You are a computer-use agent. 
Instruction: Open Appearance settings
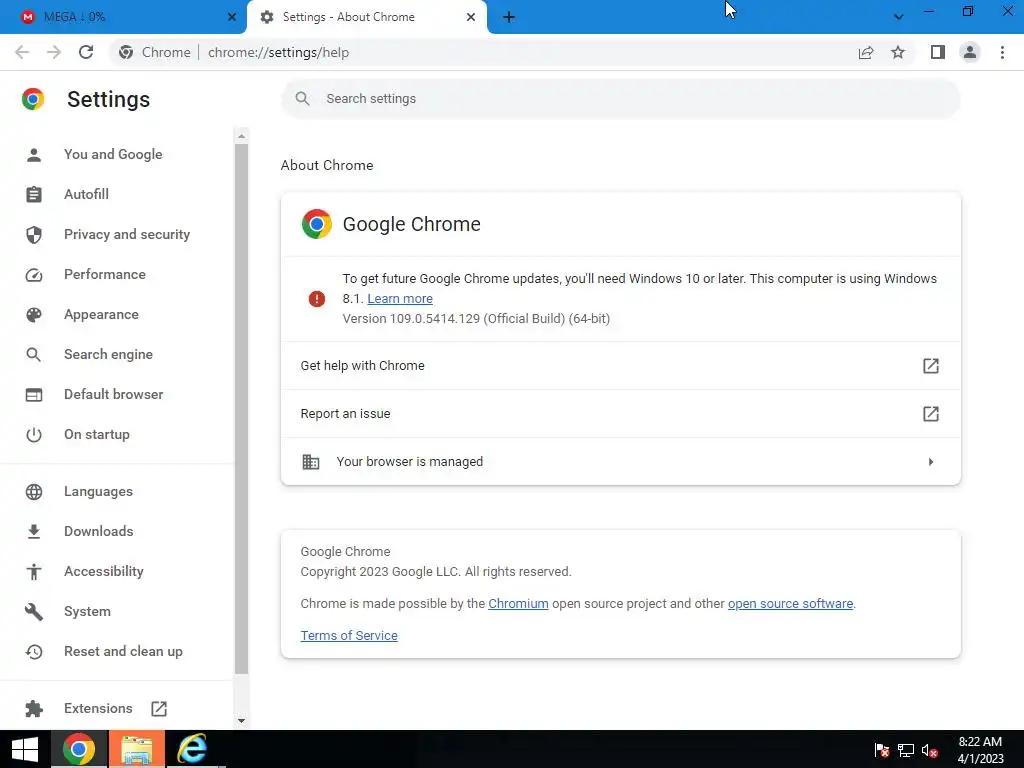[101, 314]
